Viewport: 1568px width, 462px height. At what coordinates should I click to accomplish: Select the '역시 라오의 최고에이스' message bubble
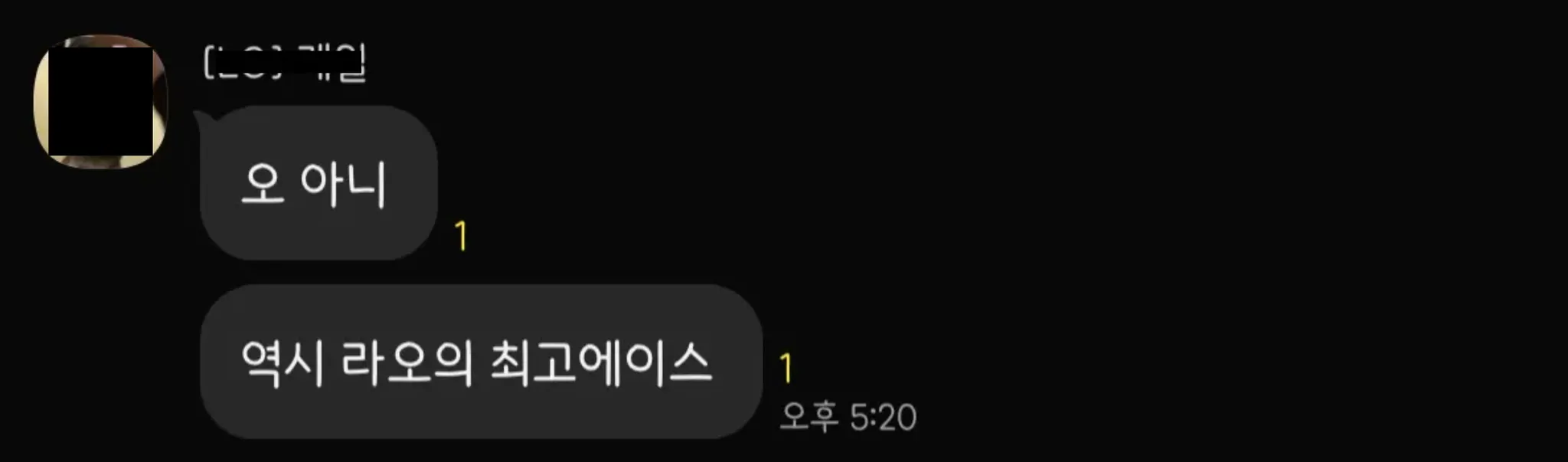click(x=481, y=362)
